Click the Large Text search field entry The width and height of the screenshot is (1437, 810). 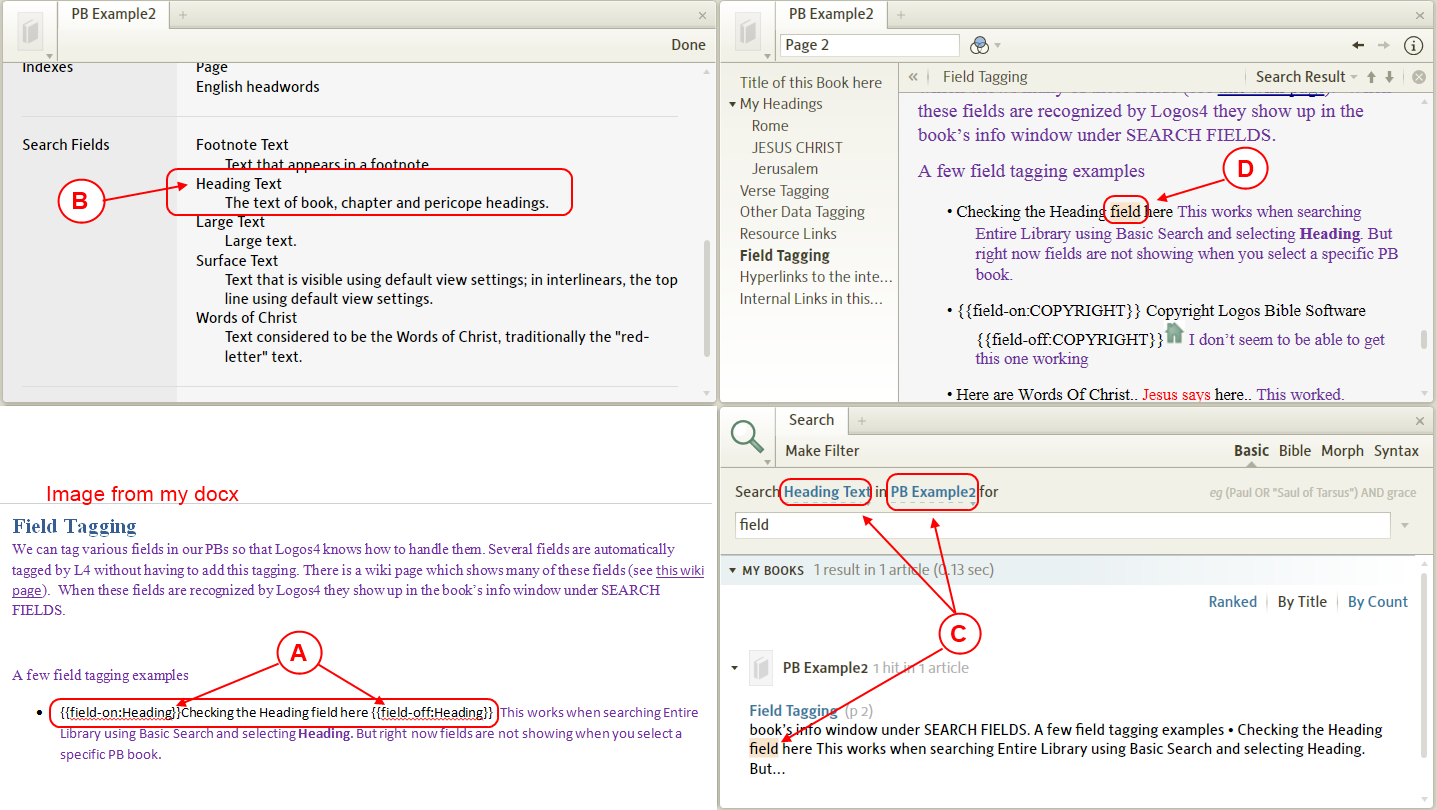(x=230, y=222)
